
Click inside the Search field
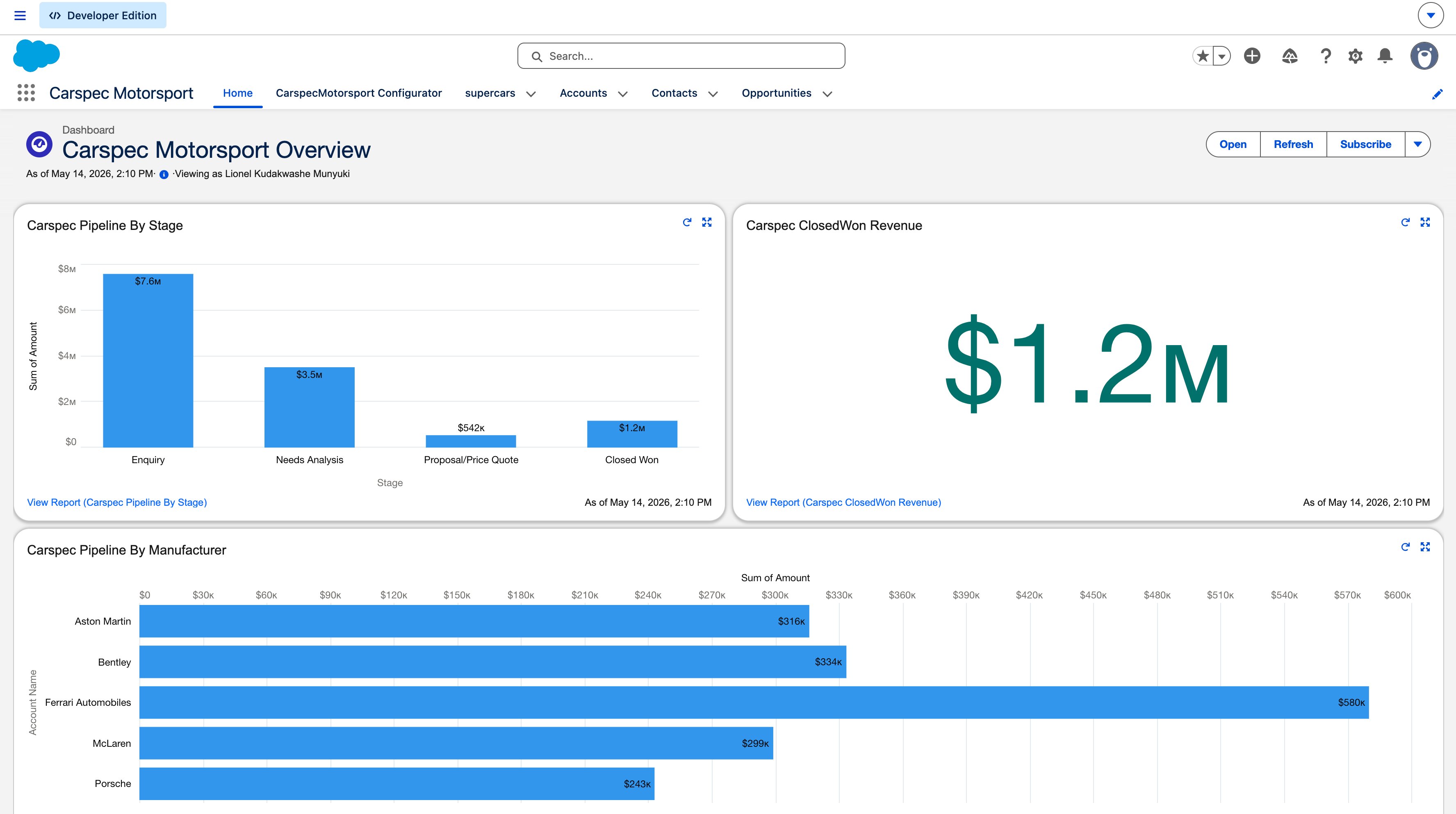pyautogui.click(x=681, y=56)
